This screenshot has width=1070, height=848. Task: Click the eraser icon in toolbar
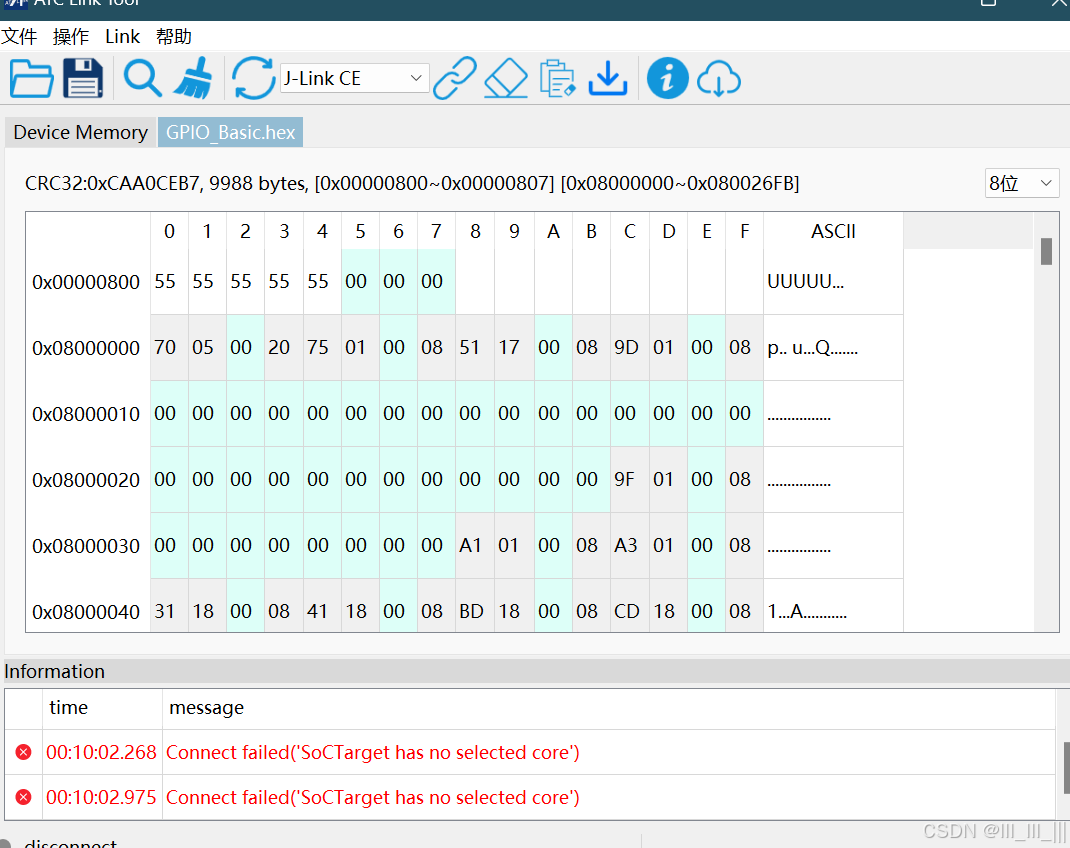click(506, 78)
